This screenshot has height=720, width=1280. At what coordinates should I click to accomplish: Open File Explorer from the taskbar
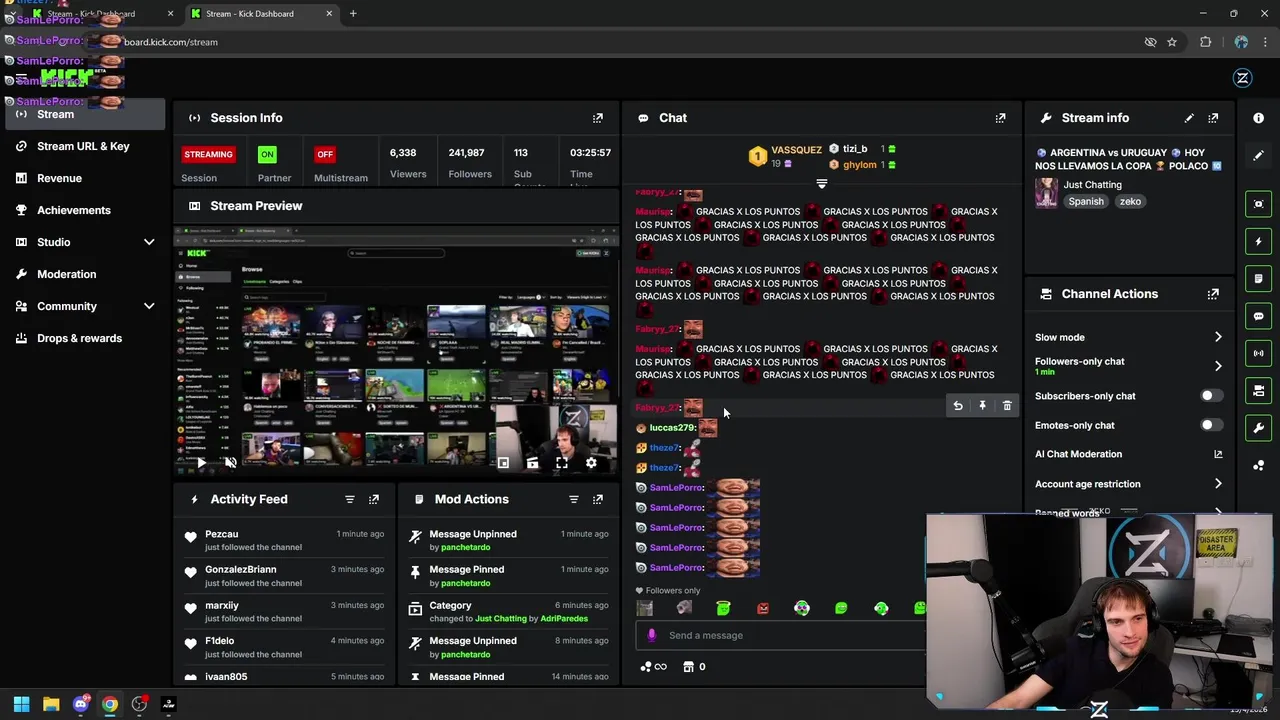pos(51,704)
